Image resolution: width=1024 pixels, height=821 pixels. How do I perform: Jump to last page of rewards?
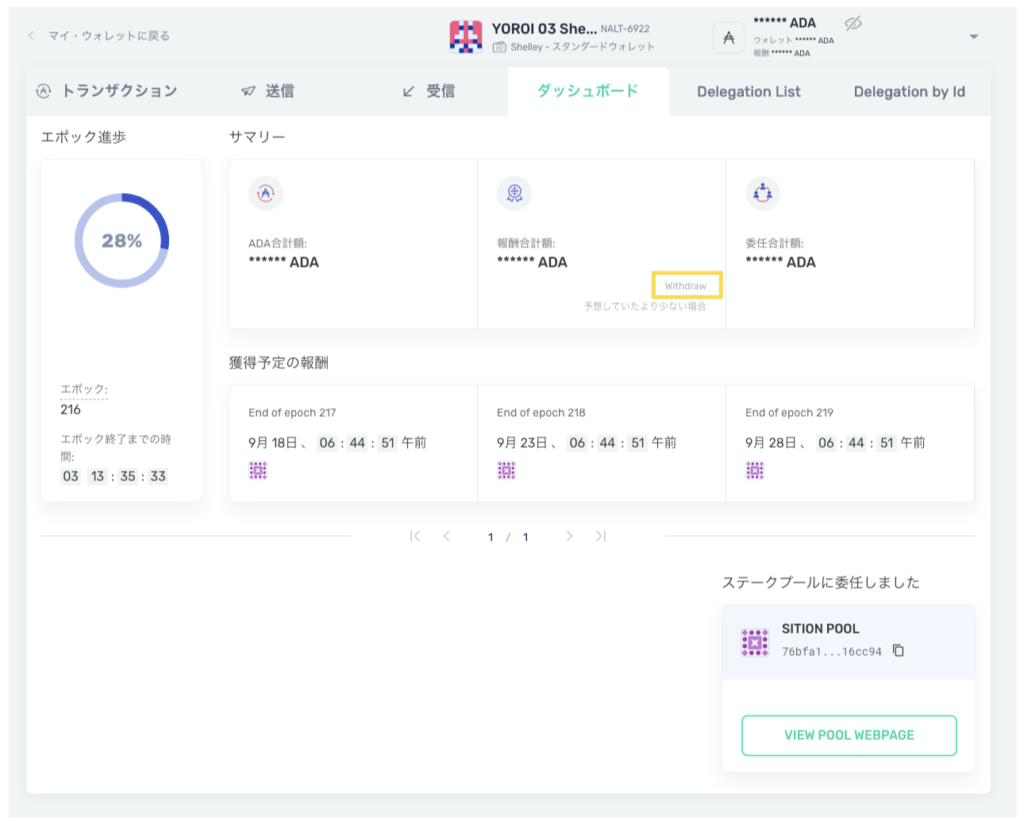point(601,536)
